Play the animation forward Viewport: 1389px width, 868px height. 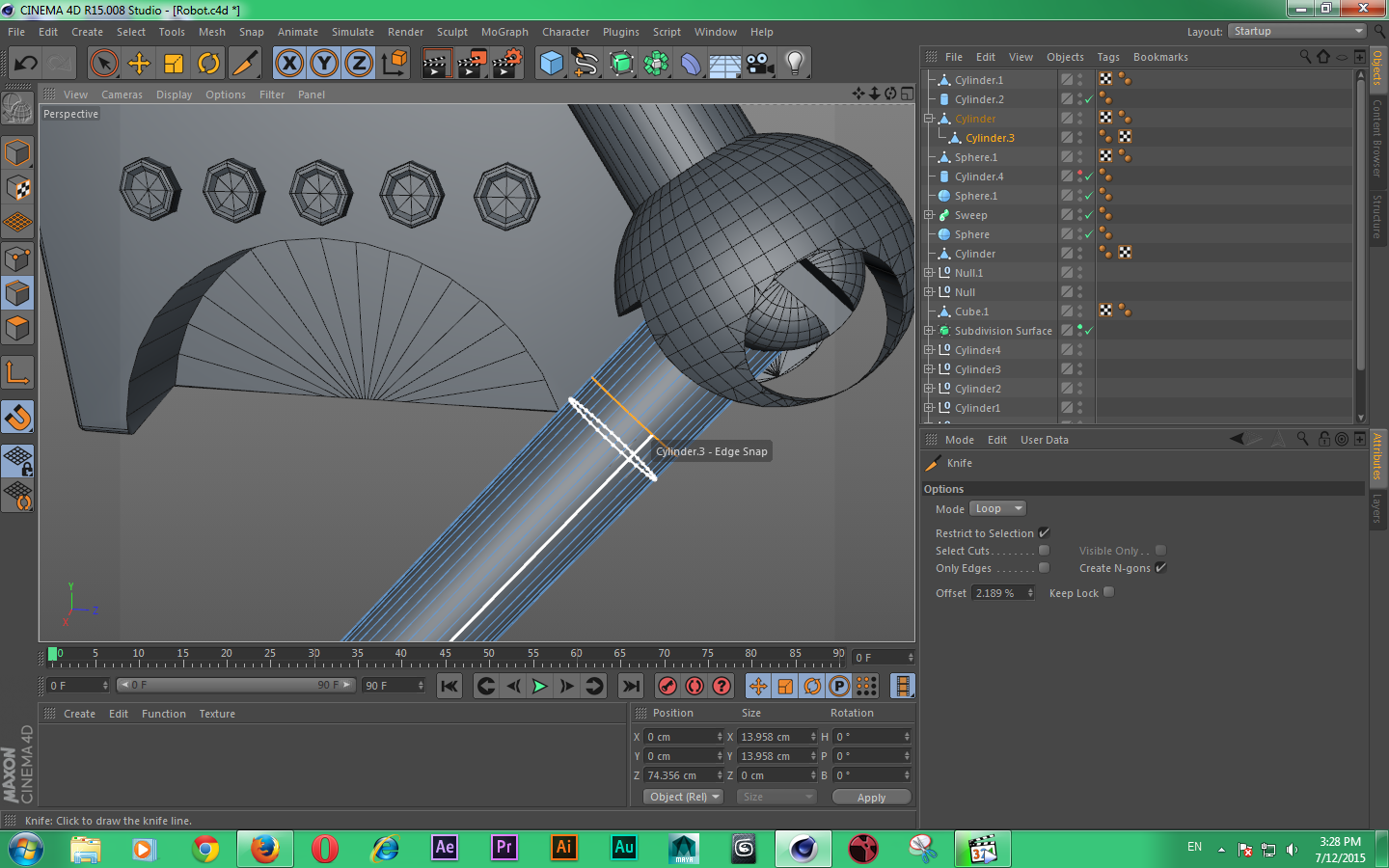(x=539, y=686)
